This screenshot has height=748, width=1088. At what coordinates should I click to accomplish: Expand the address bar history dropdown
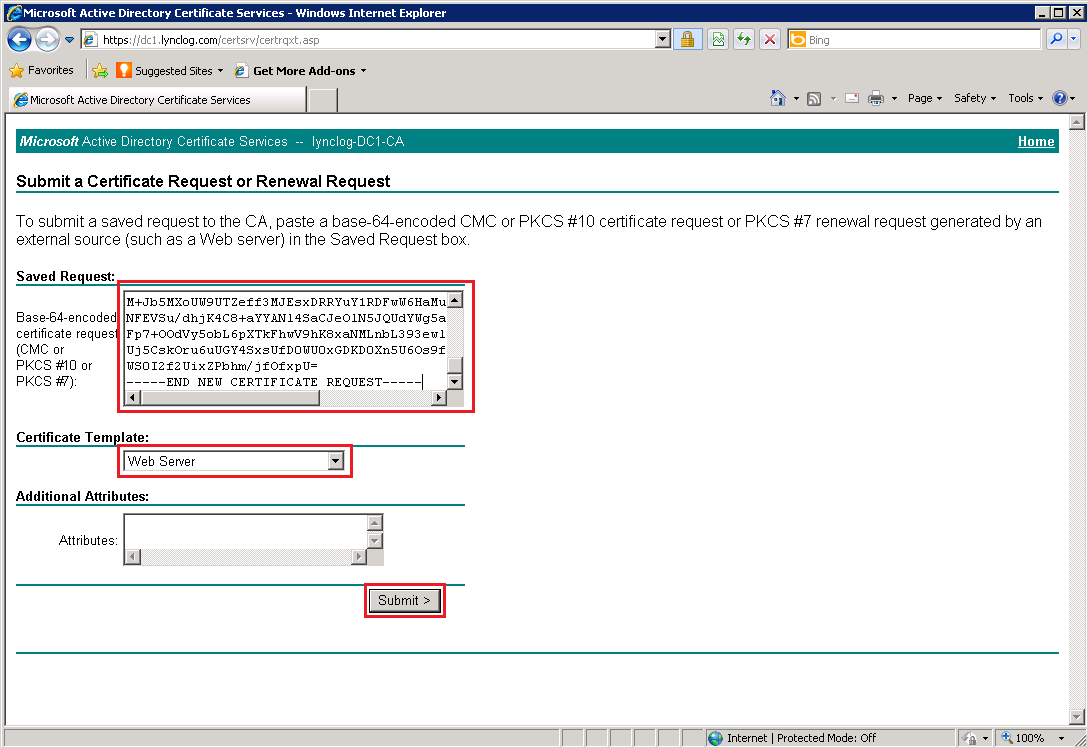point(663,40)
